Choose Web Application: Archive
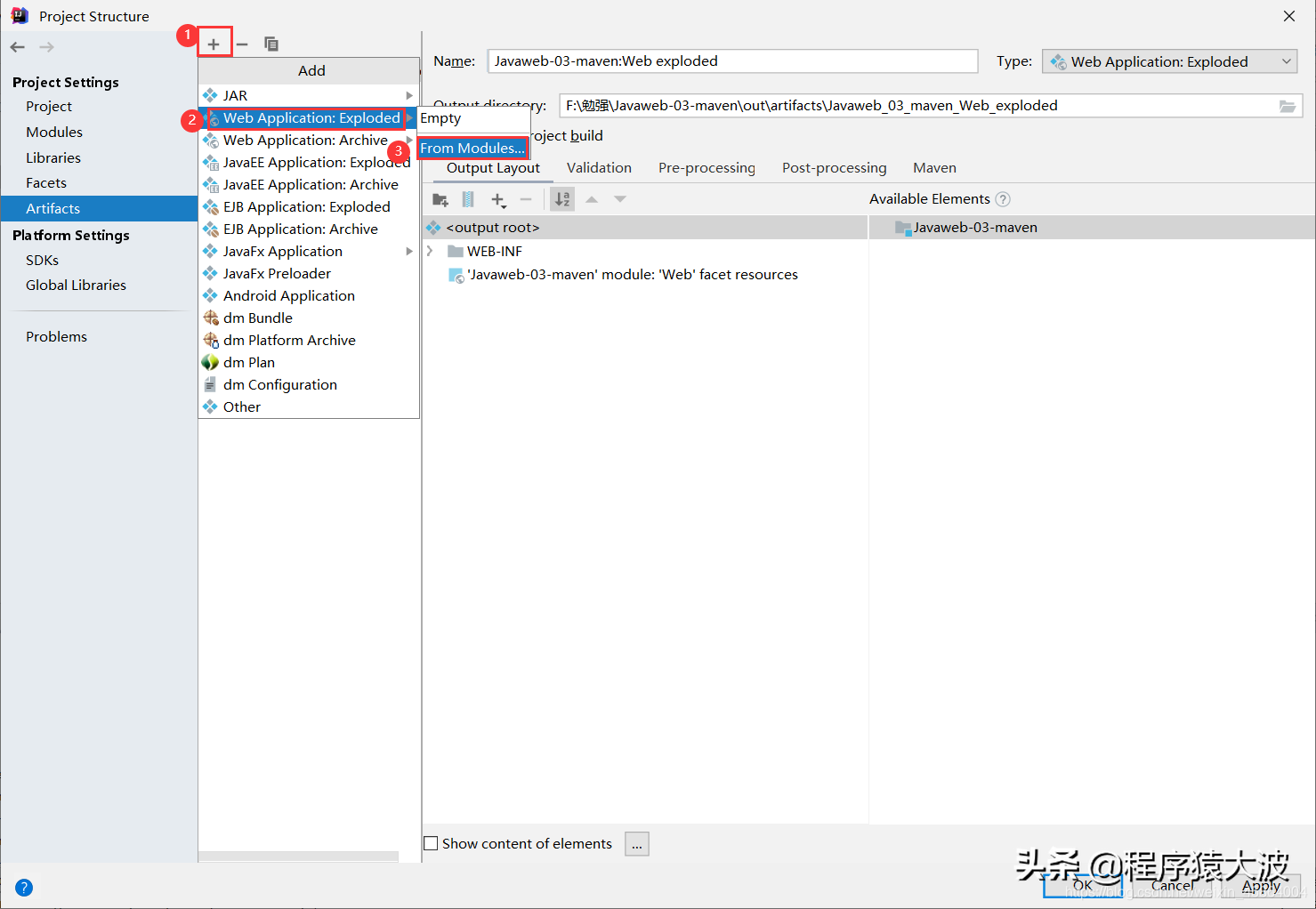1316x909 pixels. click(x=308, y=140)
